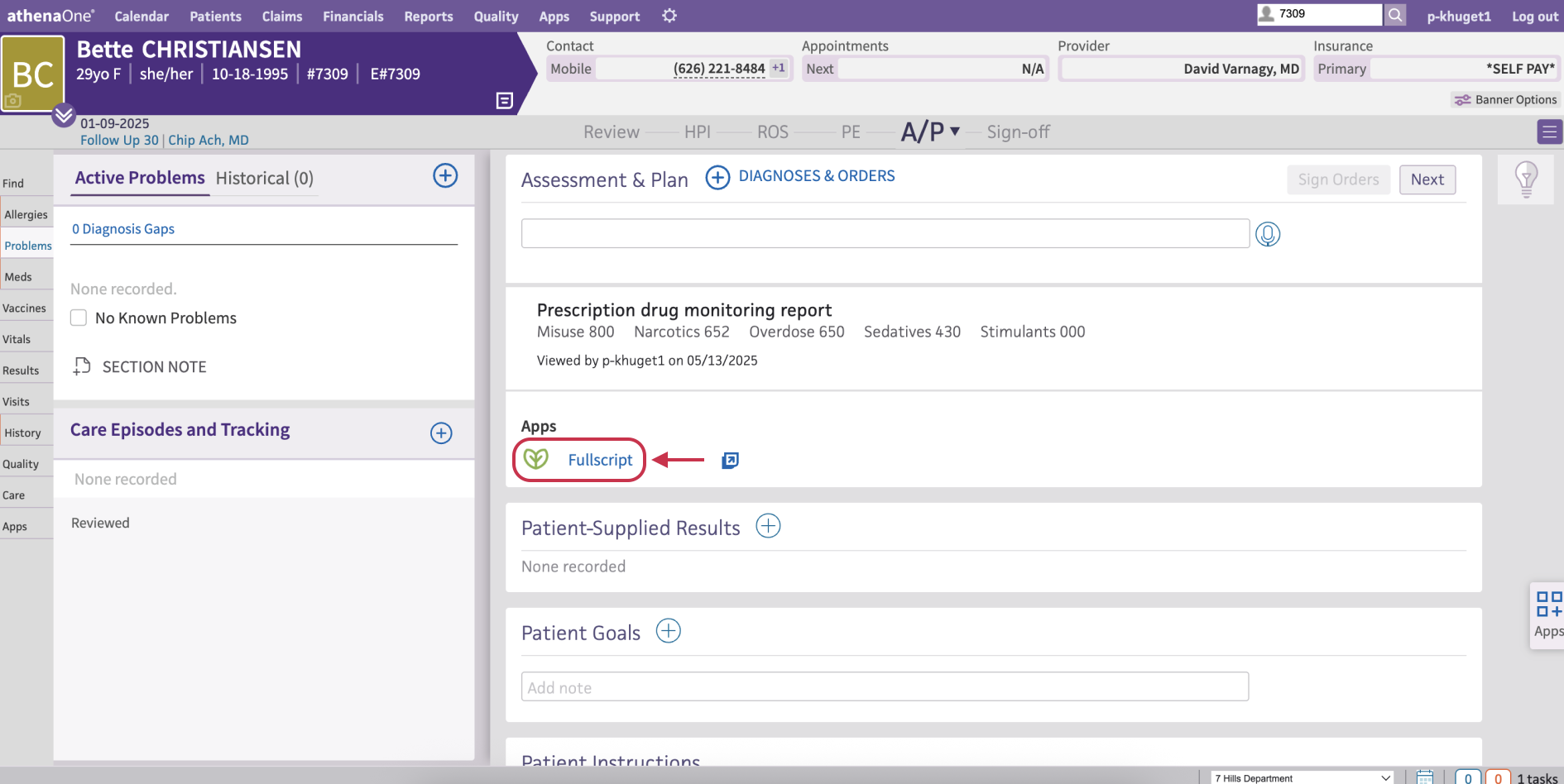Click the settings gear in the top navigation
The image size is (1564, 784).
(669, 15)
